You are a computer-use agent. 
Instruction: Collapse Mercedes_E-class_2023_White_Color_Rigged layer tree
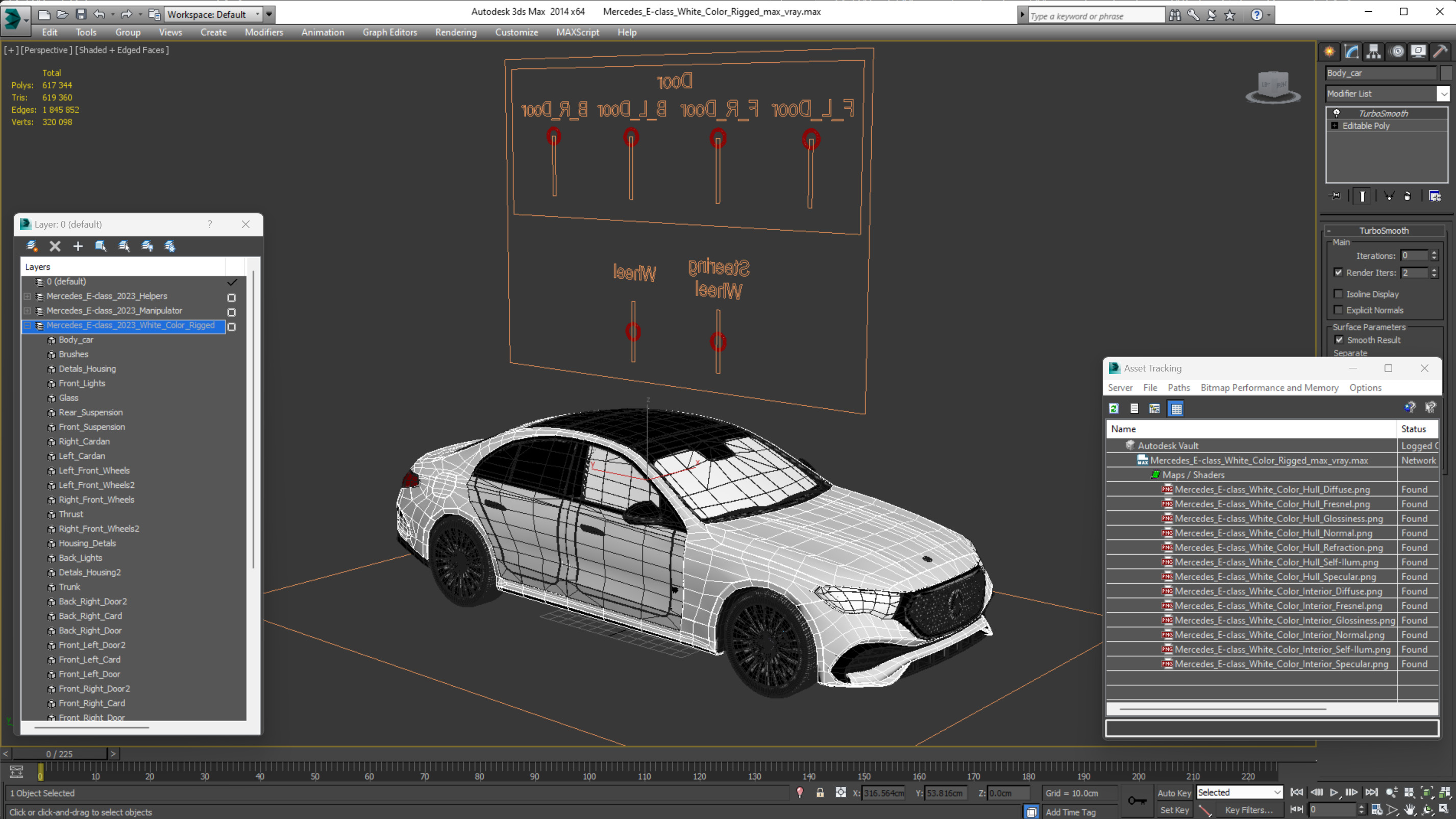27,325
